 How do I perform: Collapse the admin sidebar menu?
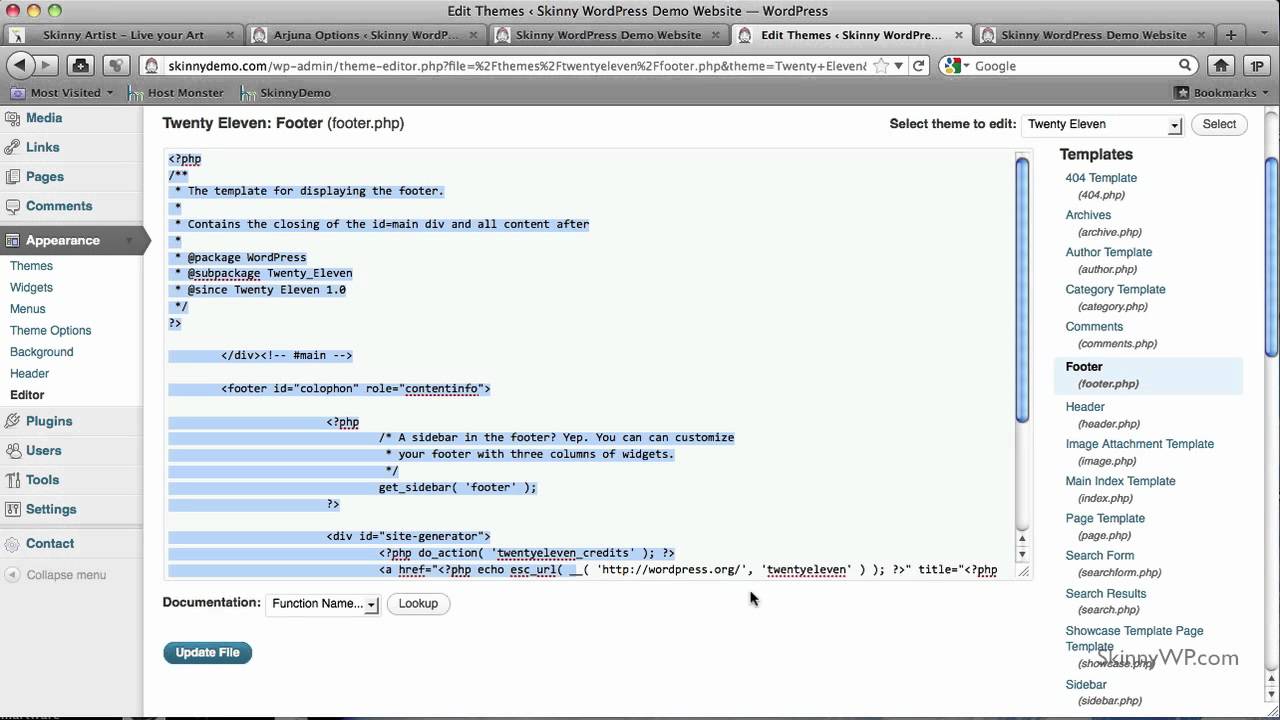click(56, 575)
